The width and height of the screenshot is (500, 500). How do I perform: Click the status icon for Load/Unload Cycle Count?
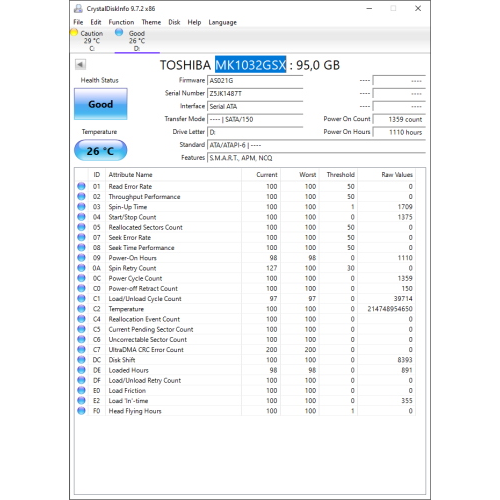[81, 299]
